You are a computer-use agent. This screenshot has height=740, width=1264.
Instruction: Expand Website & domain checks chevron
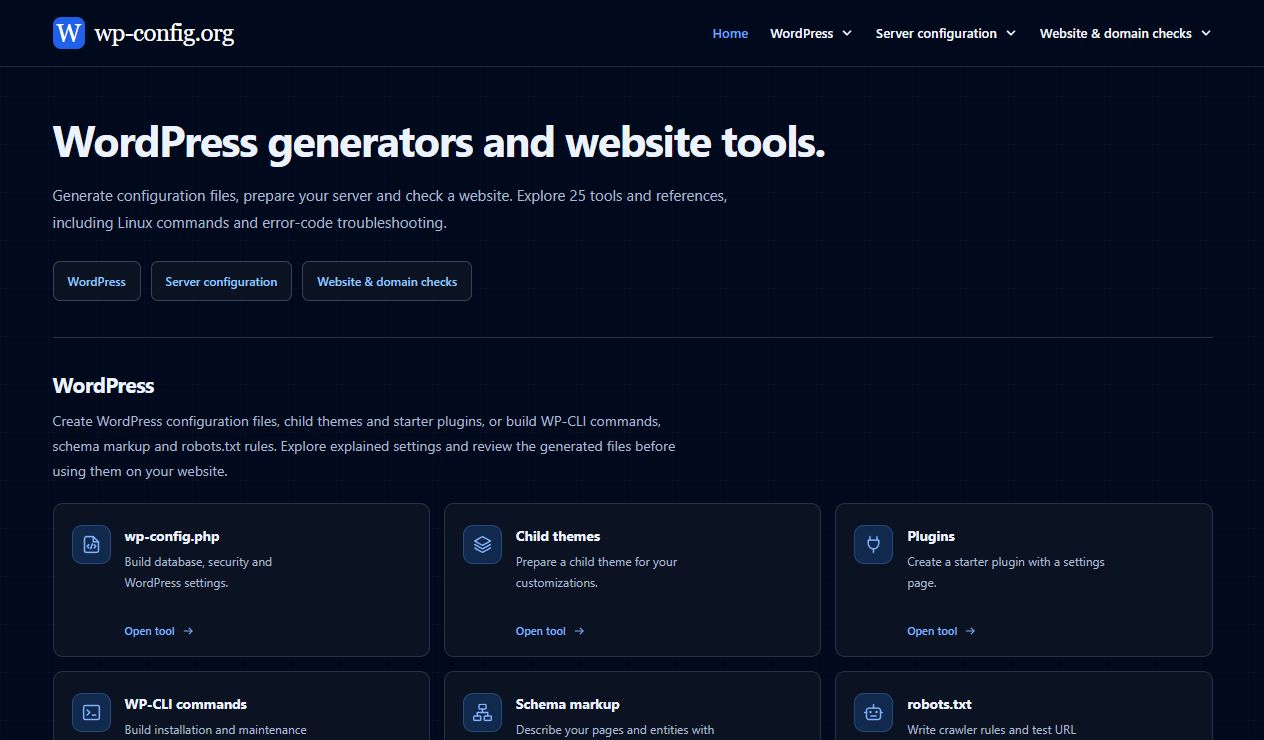coord(1206,33)
